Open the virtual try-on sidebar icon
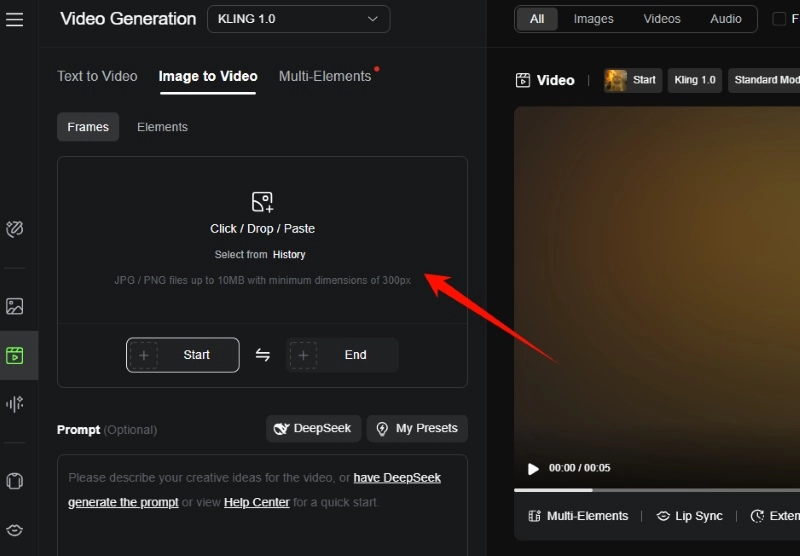 [14, 481]
